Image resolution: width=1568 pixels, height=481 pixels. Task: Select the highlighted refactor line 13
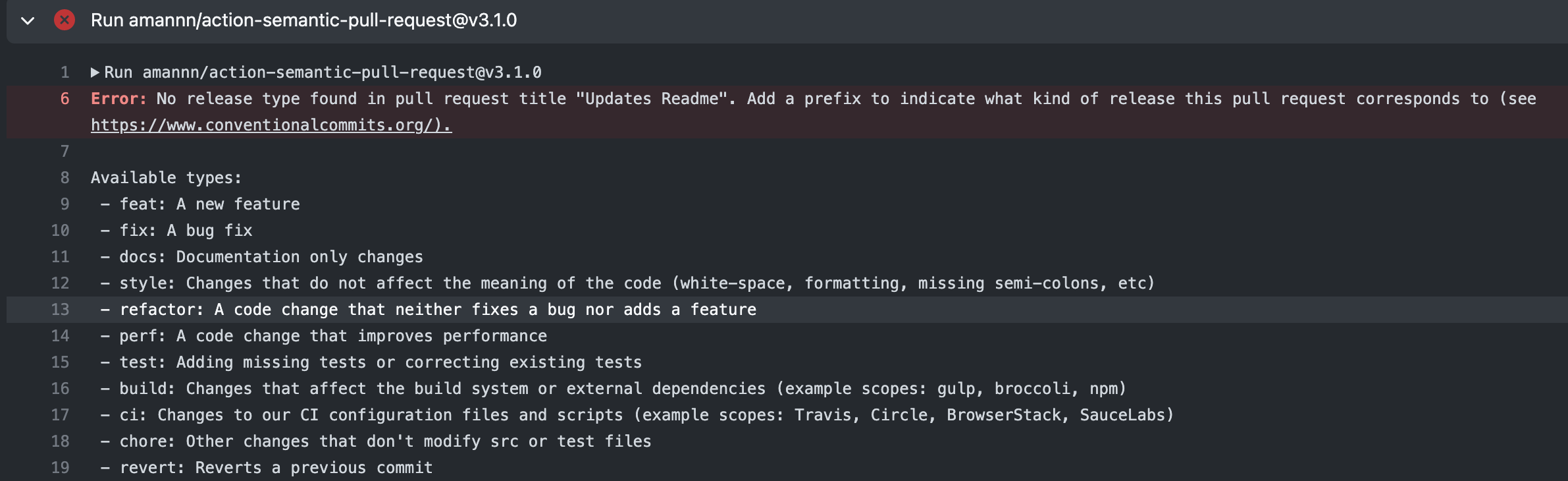(434, 309)
